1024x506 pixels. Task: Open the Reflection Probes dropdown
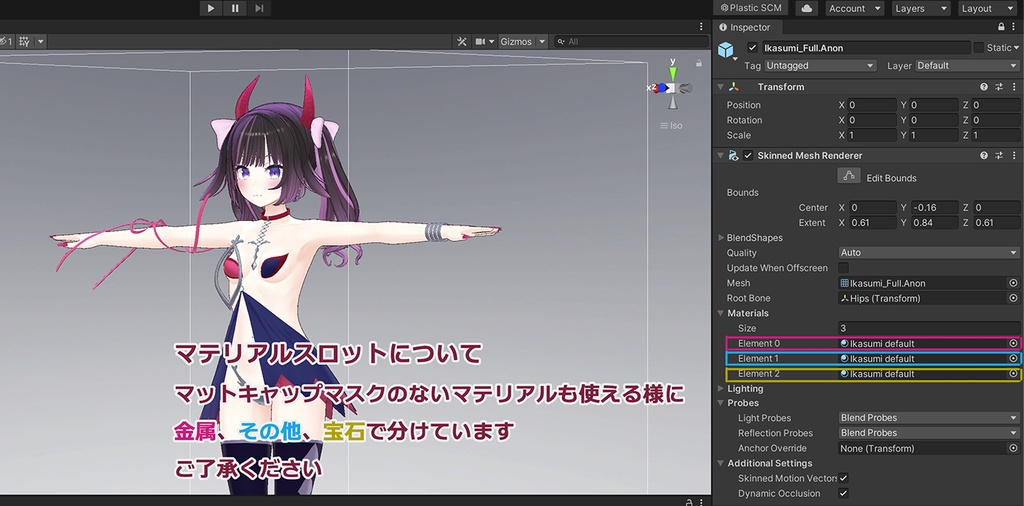(x=929, y=433)
